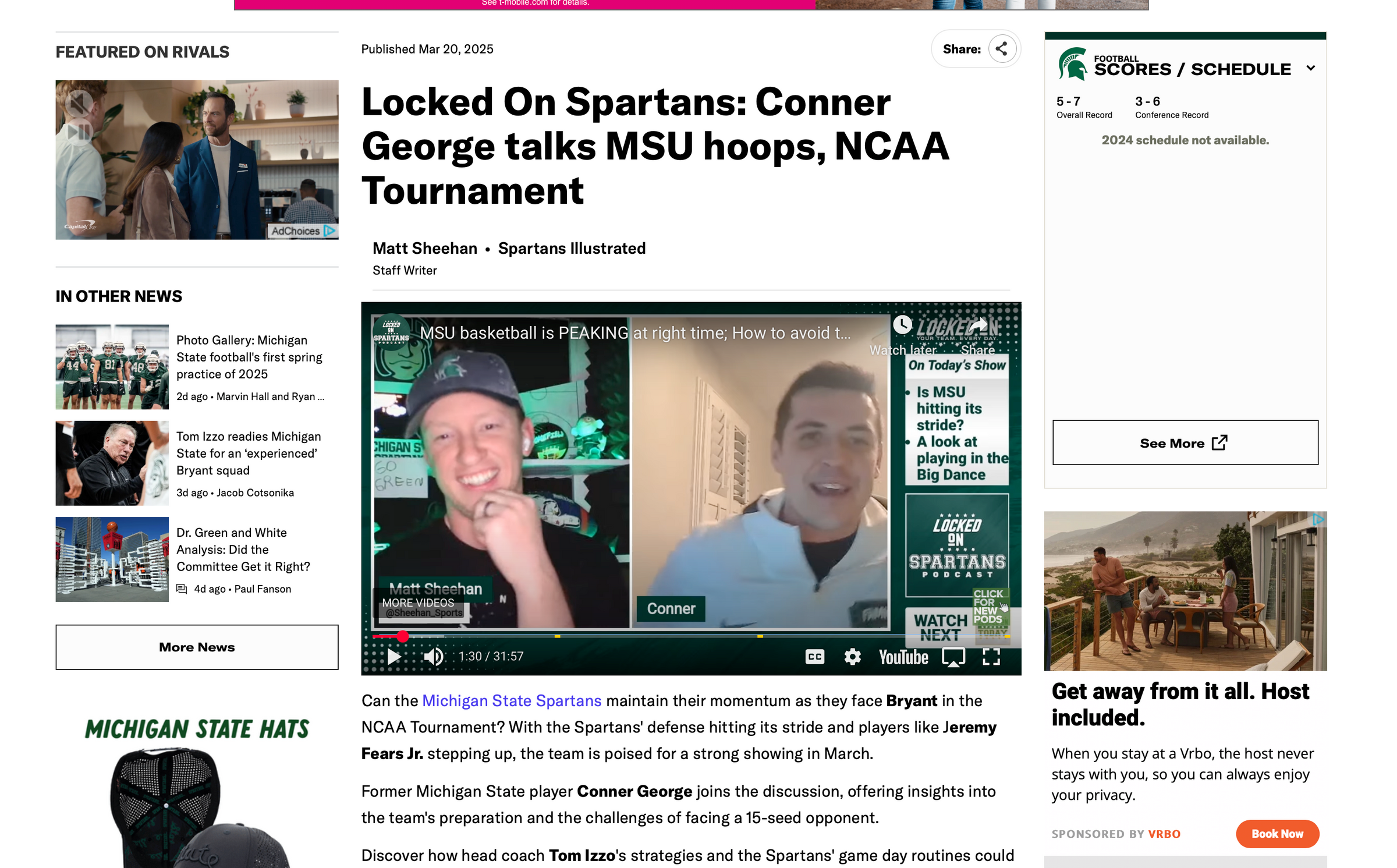The height and width of the screenshot is (868, 1397).
Task: Seek on the video progress bar
Action: pyautogui.click(x=691, y=636)
